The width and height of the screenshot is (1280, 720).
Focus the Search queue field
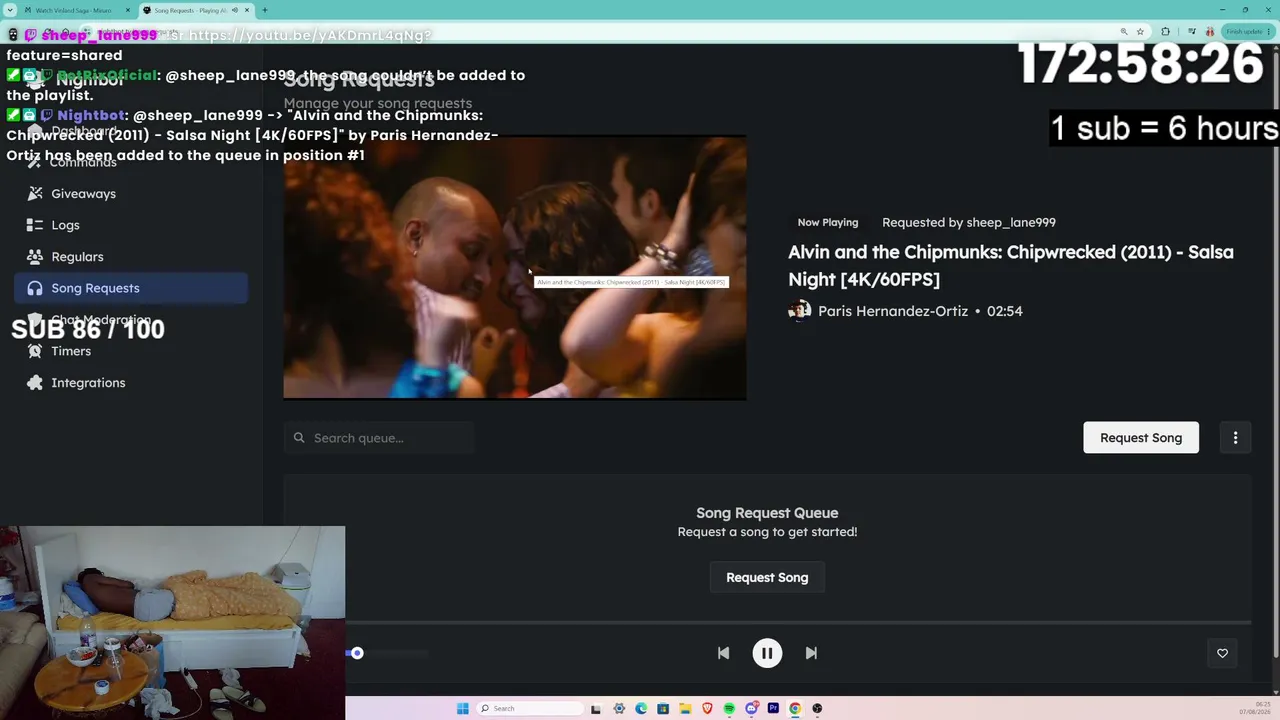pyautogui.click(x=379, y=438)
